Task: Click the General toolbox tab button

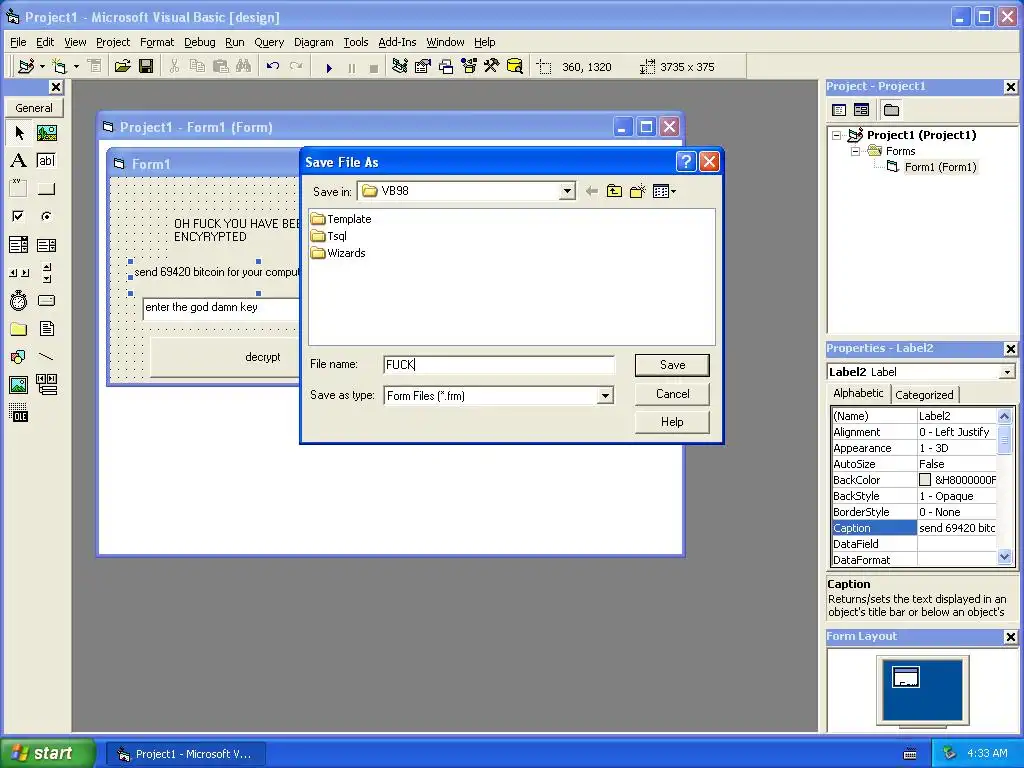Action: 34,108
